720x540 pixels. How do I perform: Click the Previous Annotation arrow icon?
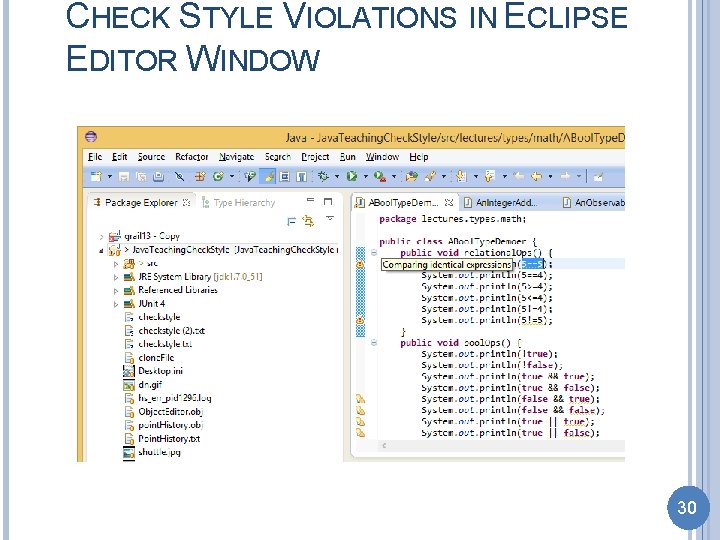(490, 176)
